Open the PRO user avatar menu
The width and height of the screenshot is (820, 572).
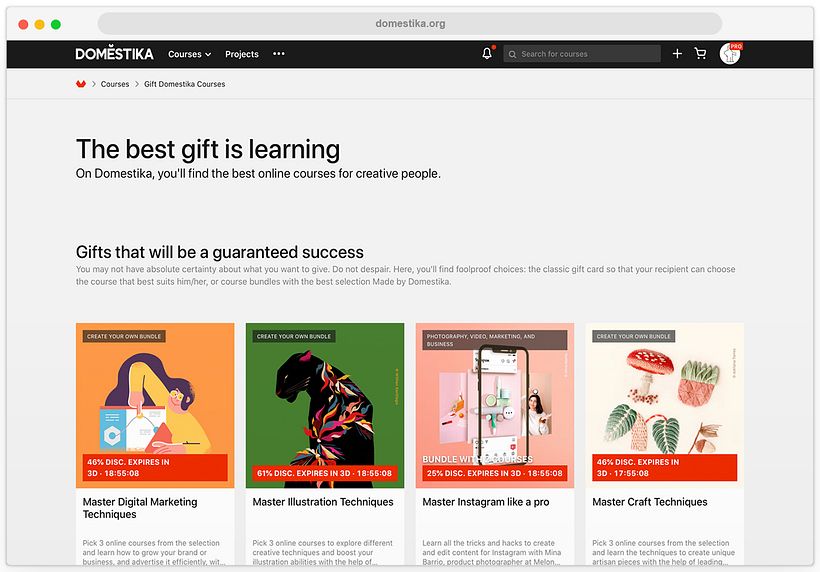point(730,53)
